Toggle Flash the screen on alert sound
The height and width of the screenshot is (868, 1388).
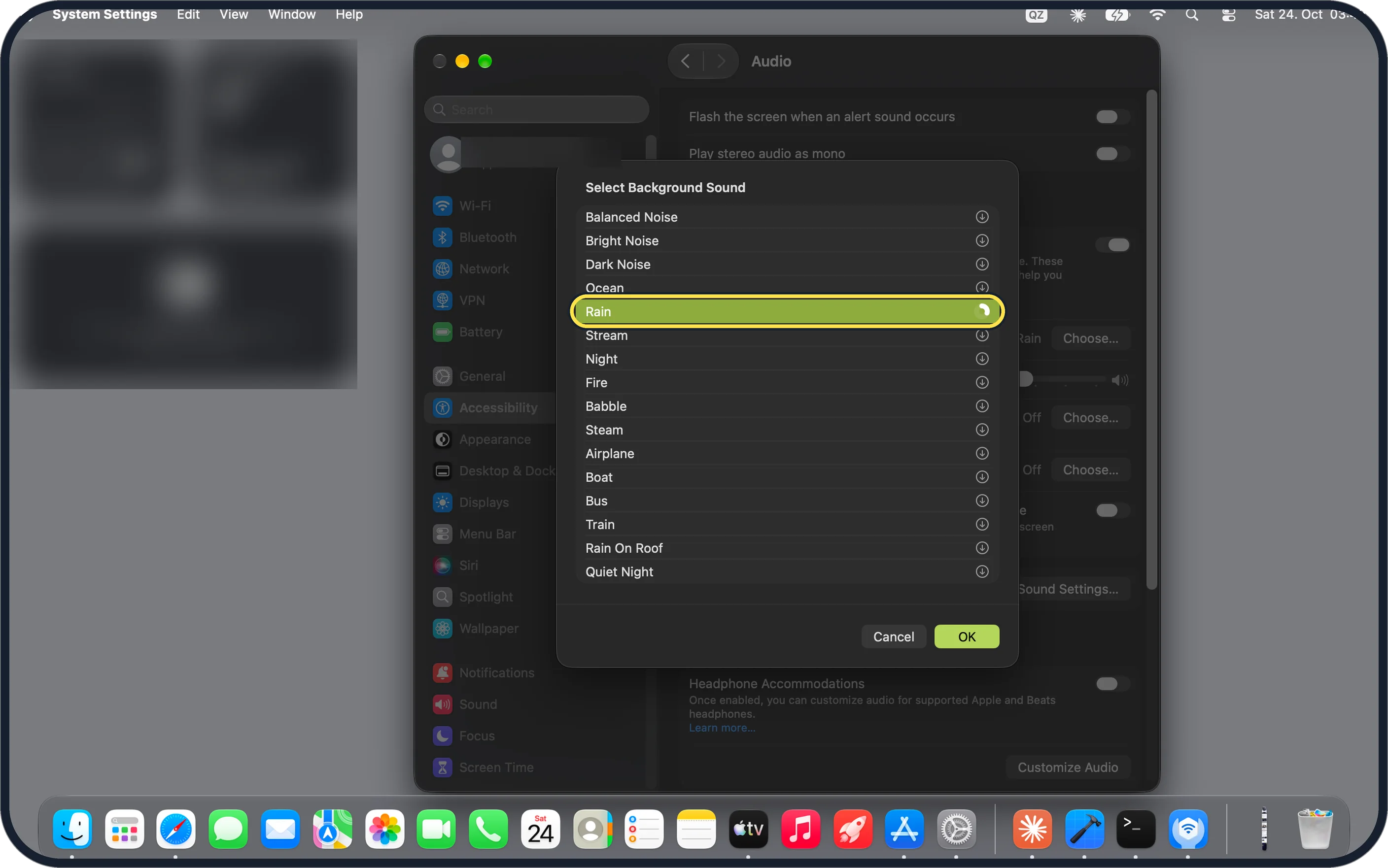pyautogui.click(x=1112, y=117)
